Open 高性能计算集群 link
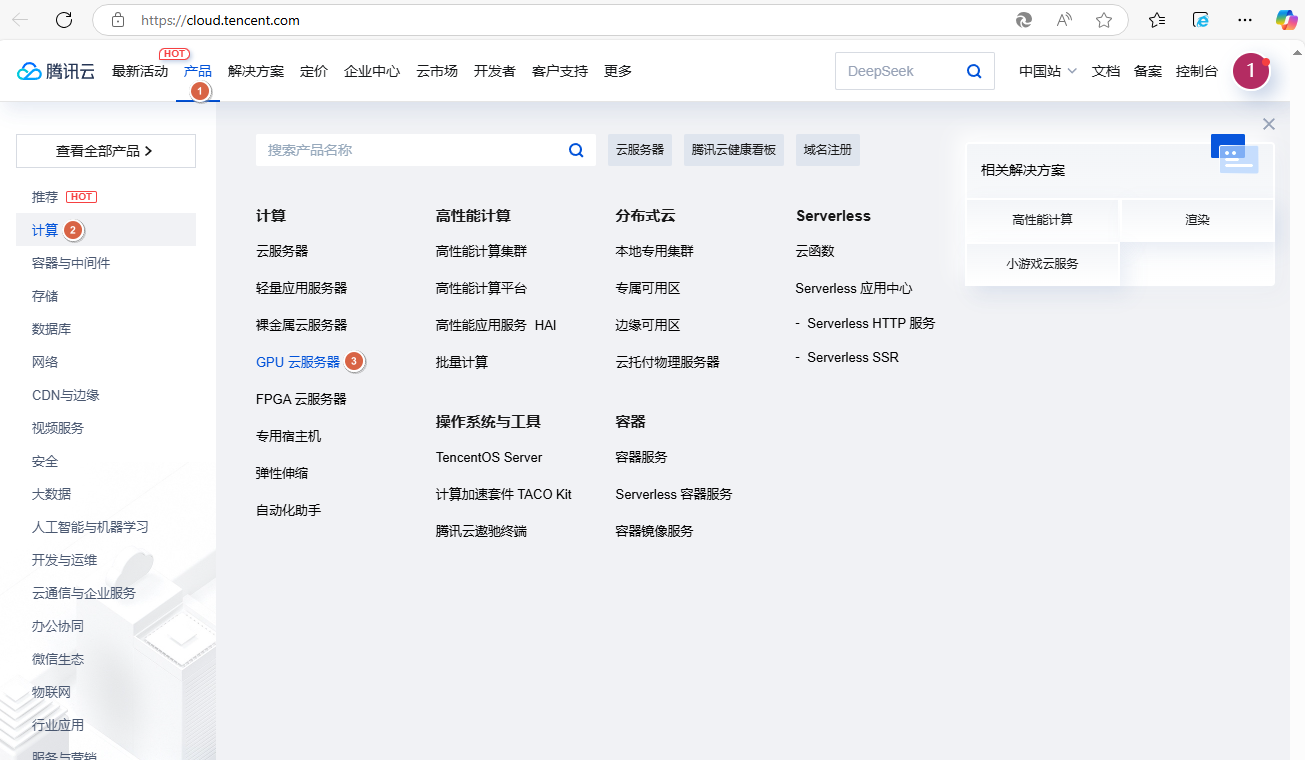Screen dimensions: 1305x760 [x=481, y=251]
